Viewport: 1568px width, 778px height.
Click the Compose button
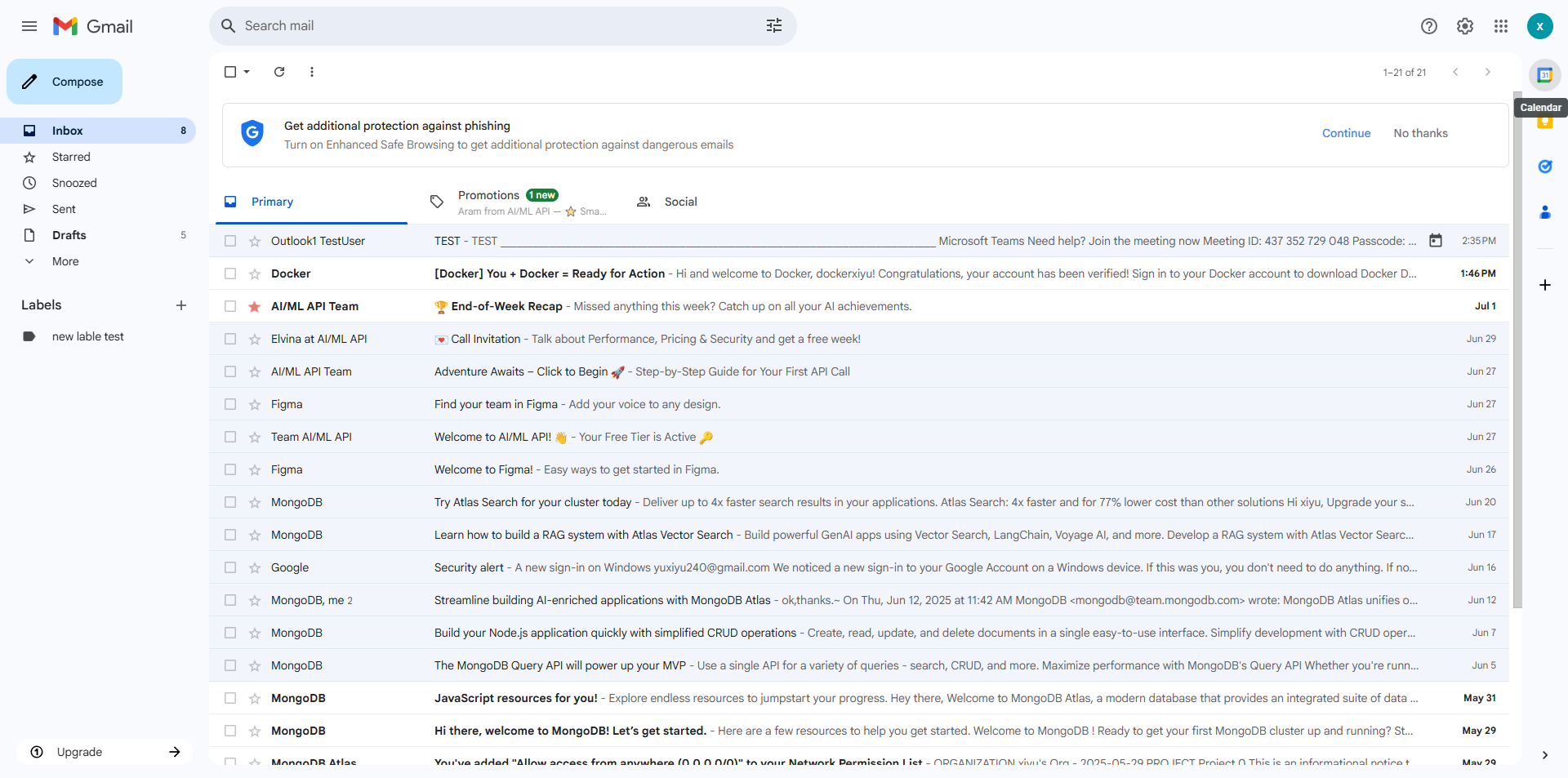pyautogui.click(x=65, y=82)
